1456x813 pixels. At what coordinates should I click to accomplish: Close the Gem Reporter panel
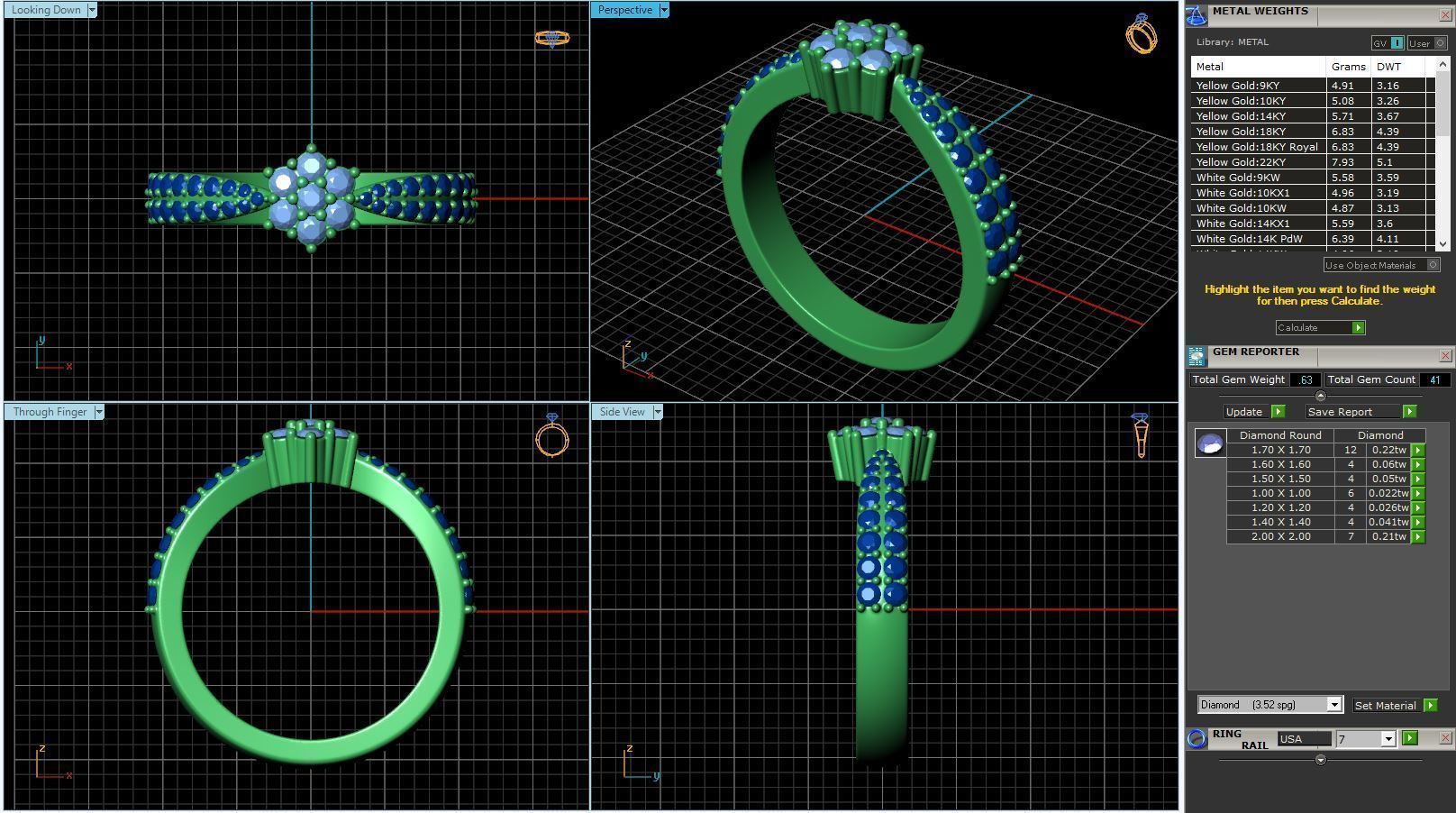coord(1444,355)
